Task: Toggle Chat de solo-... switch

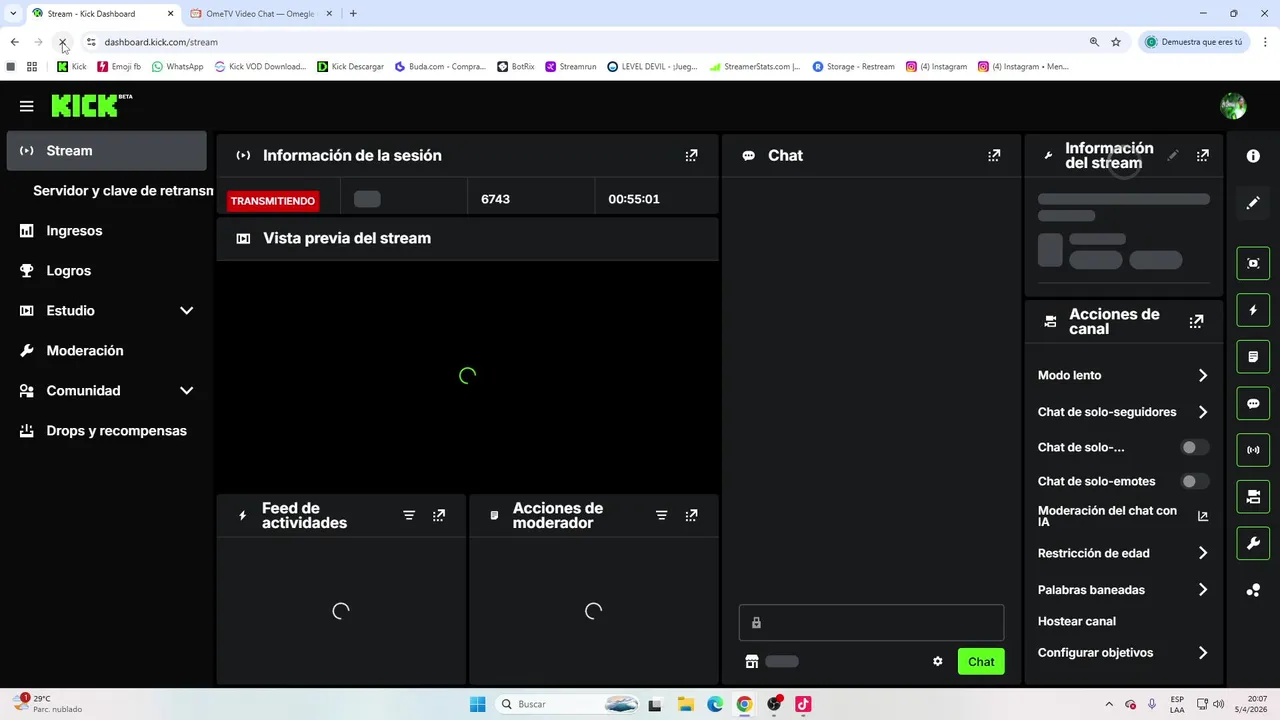Action: coord(1193,447)
